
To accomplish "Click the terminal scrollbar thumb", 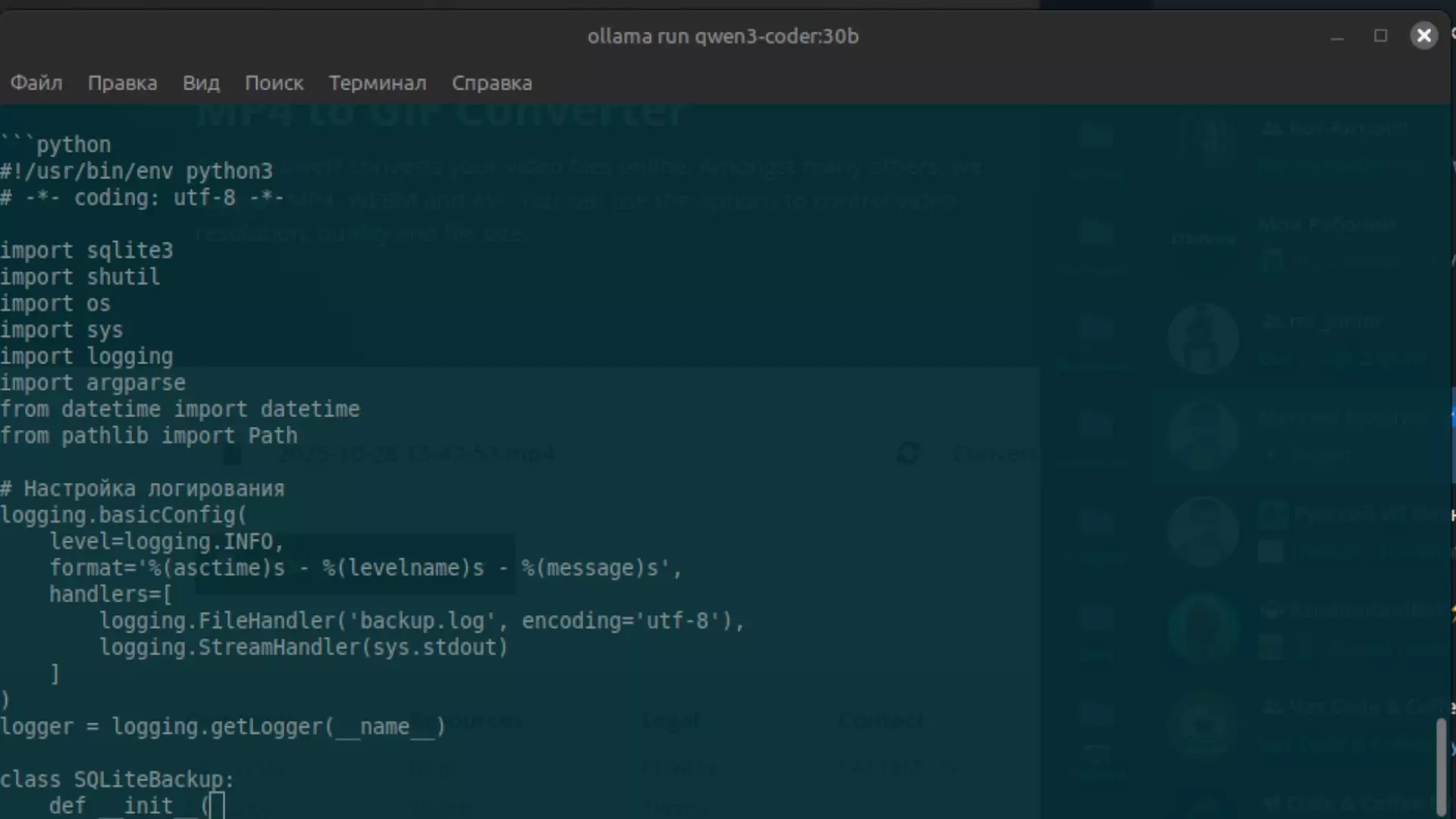I will pyautogui.click(x=1440, y=766).
